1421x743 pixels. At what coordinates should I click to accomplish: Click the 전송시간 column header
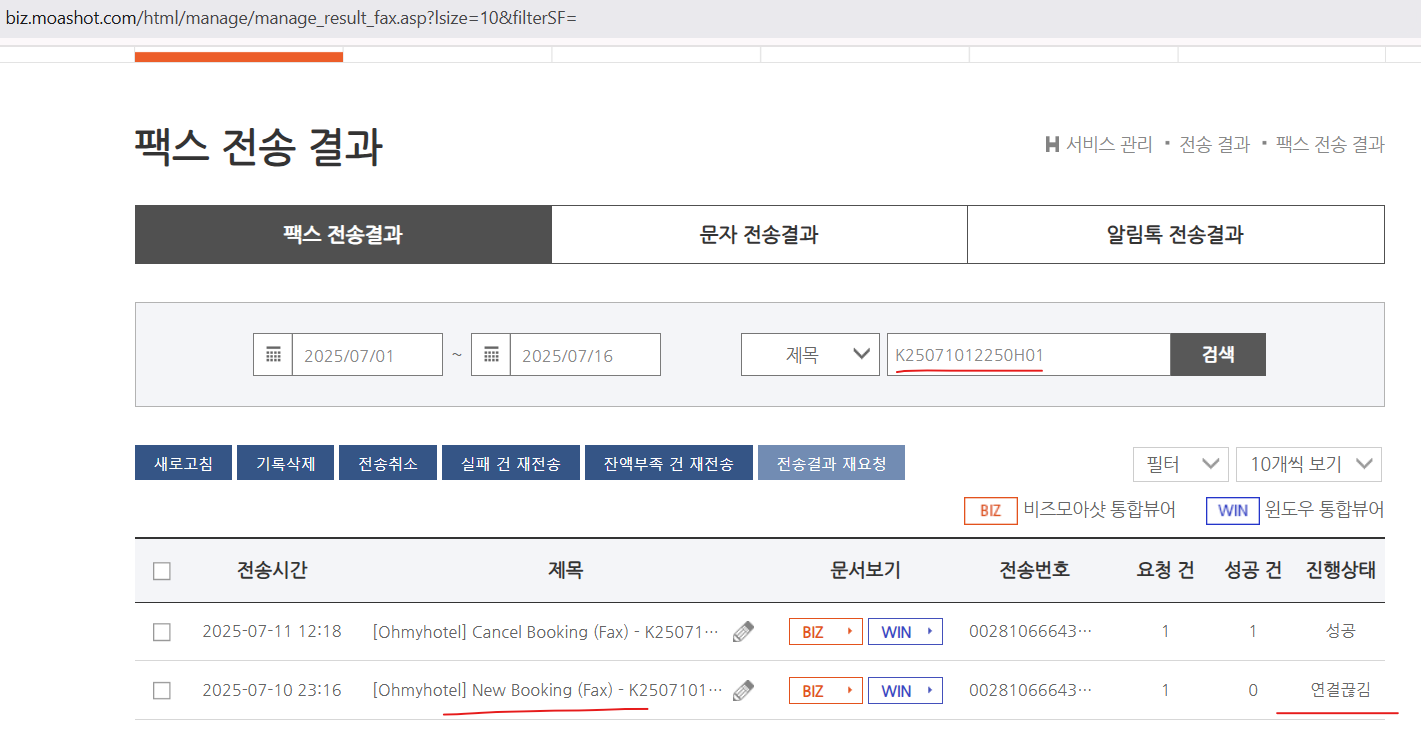click(272, 571)
